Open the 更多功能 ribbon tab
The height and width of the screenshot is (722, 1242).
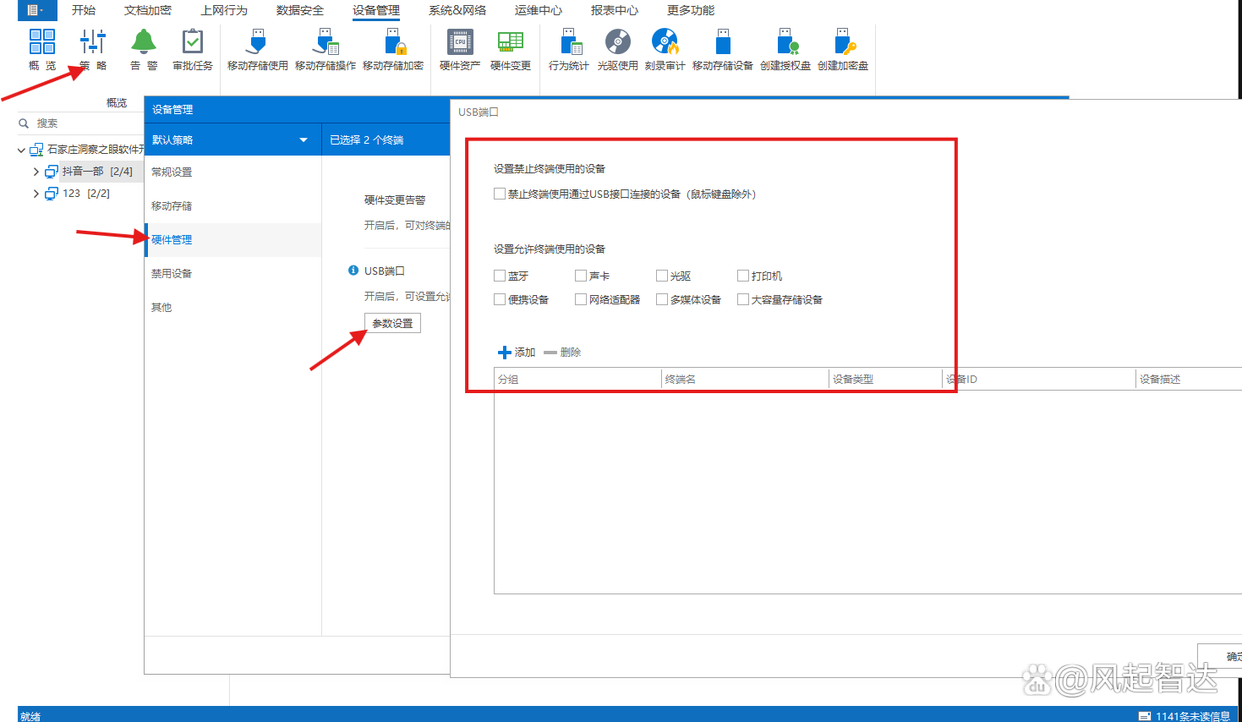coord(691,10)
